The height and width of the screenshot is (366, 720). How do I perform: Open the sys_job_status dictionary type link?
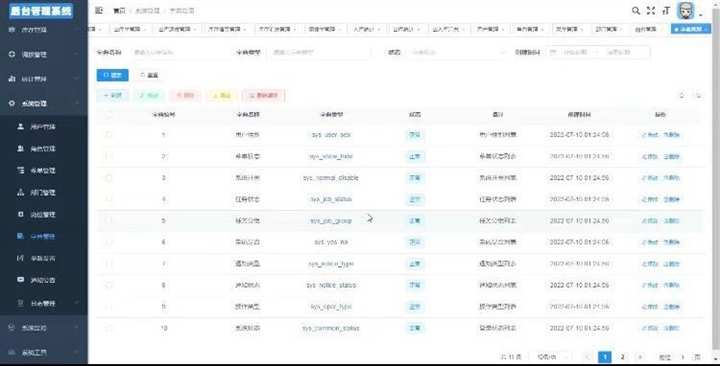point(331,199)
